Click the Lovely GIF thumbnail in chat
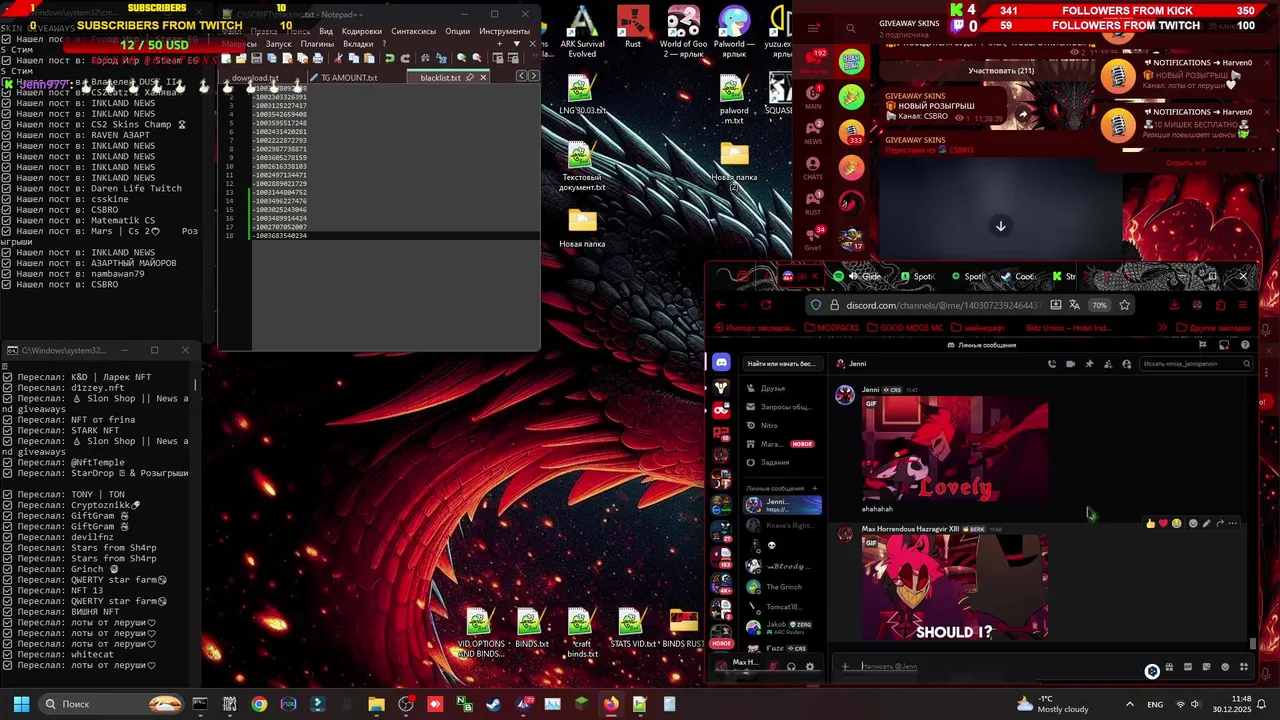 point(955,450)
